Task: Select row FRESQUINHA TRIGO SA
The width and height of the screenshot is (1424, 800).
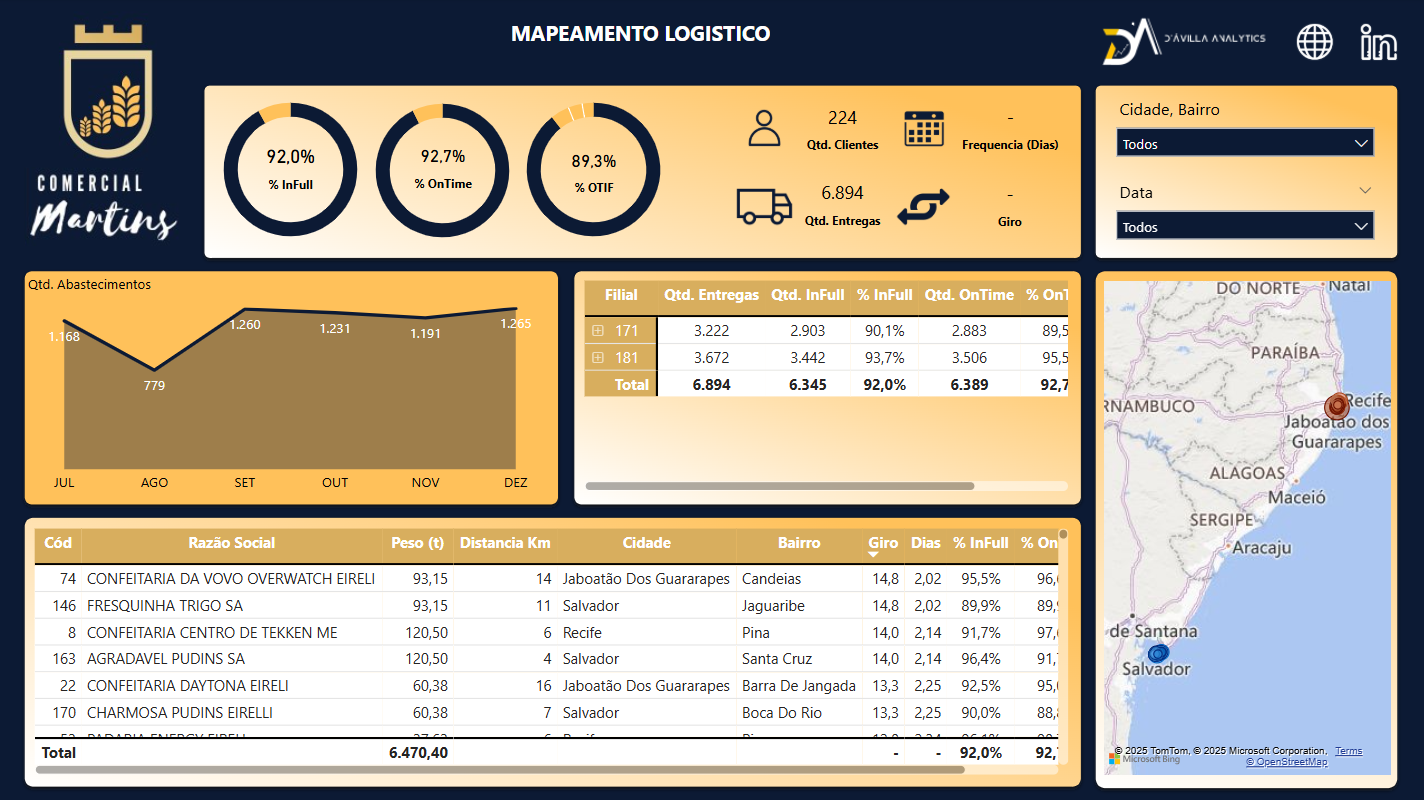Action: (546, 606)
